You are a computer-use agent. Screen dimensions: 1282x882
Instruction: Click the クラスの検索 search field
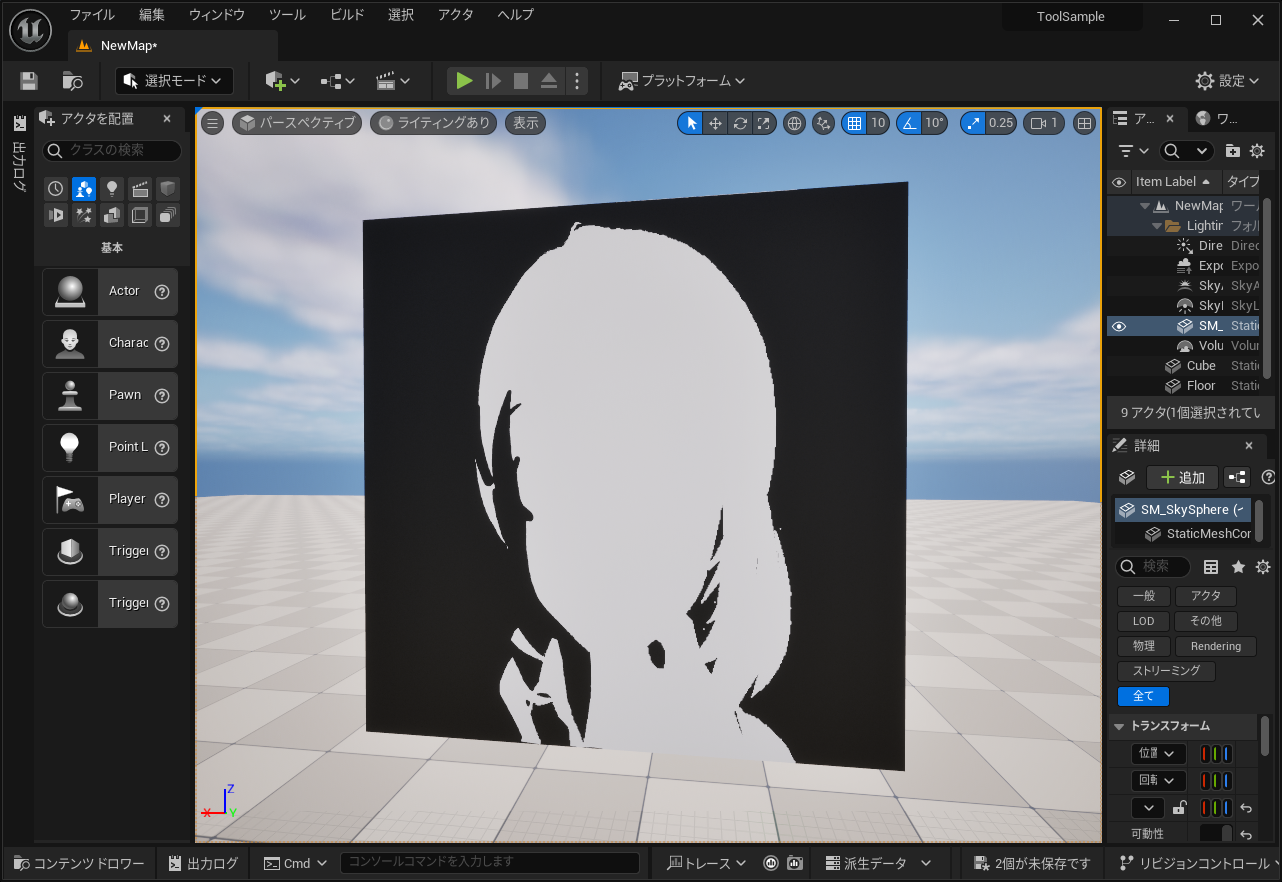pyautogui.click(x=112, y=150)
